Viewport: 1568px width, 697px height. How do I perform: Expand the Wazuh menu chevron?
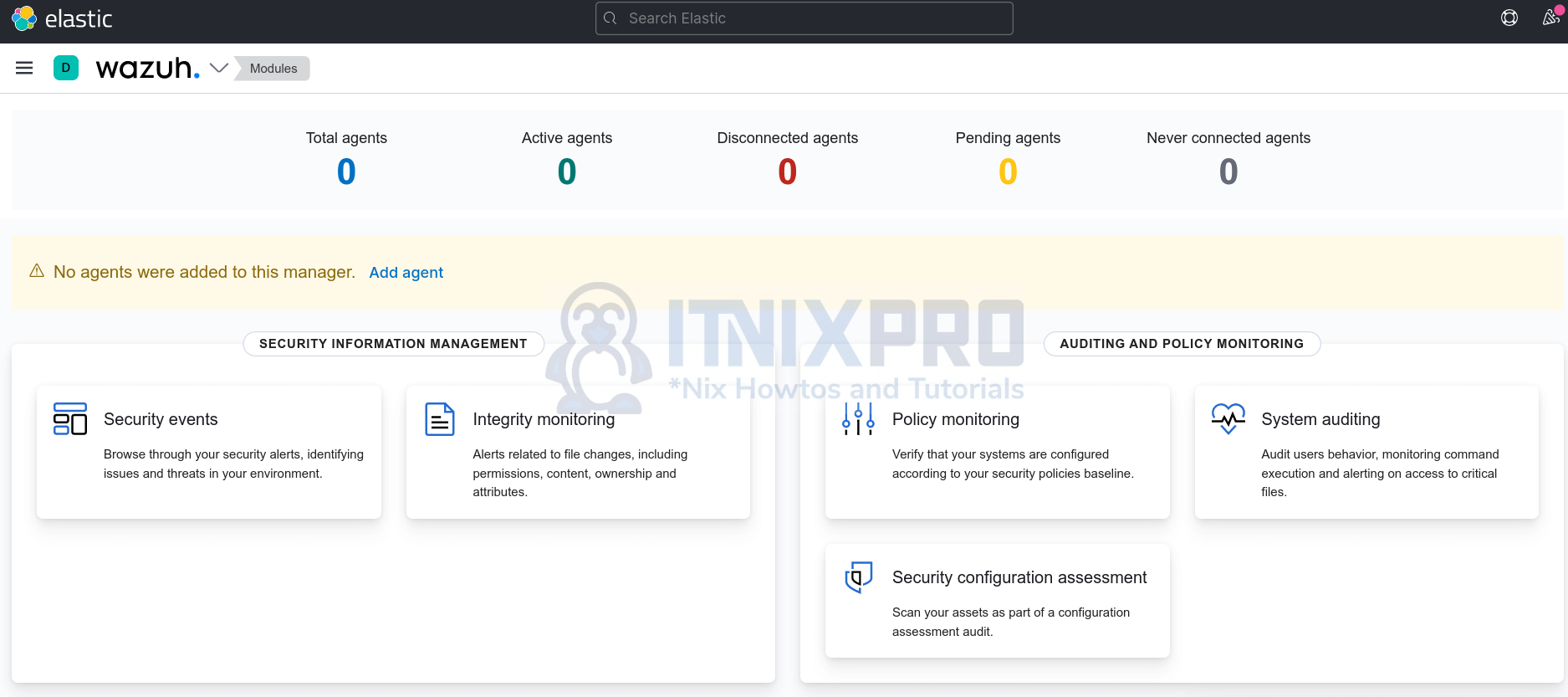click(x=219, y=69)
